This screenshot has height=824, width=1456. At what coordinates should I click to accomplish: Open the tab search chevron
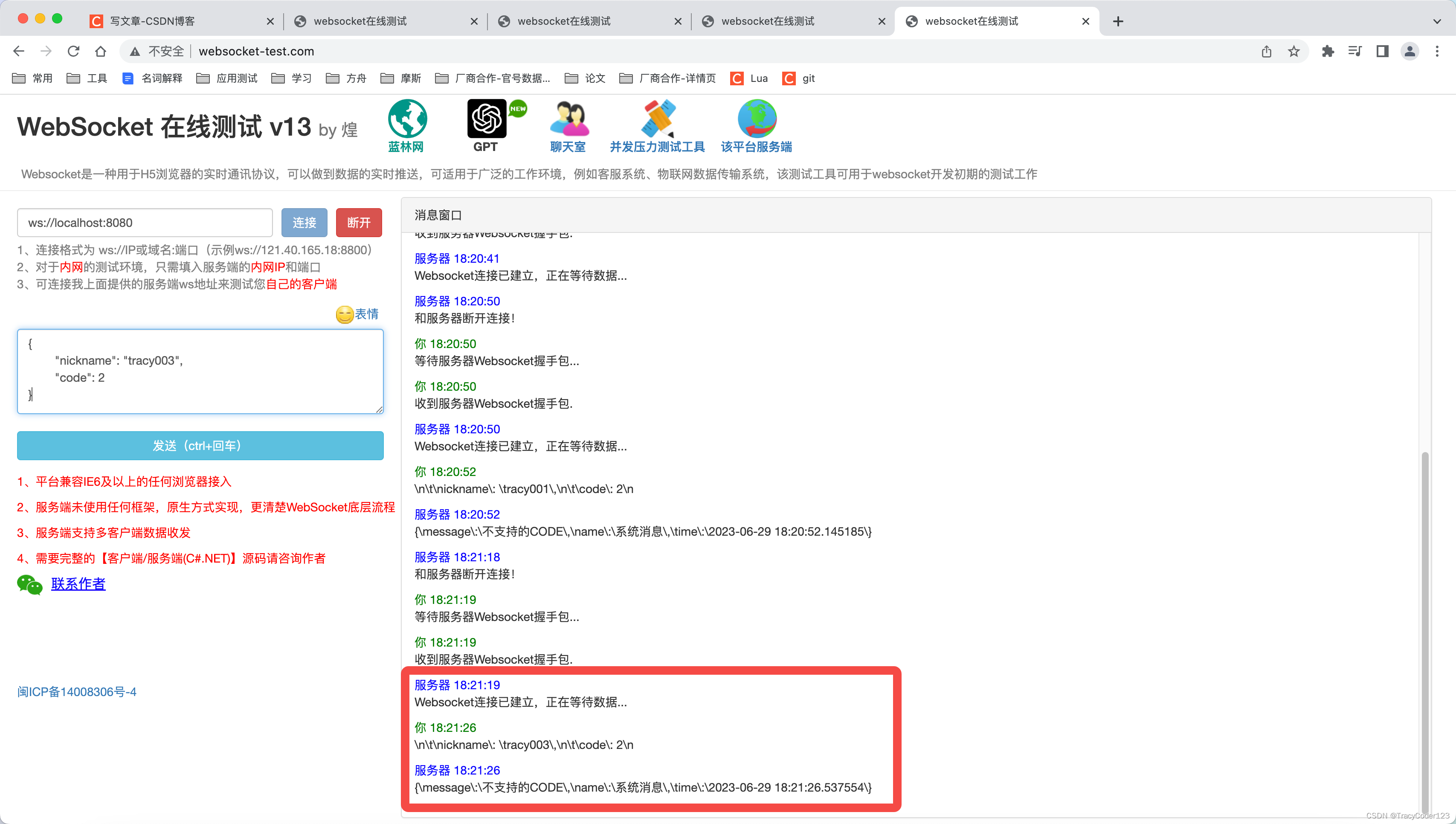coord(1437,21)
